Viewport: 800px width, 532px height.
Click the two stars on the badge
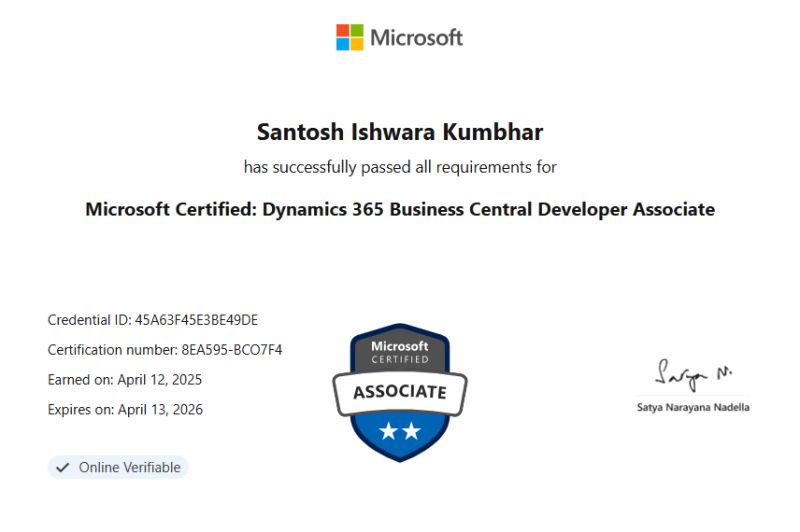point(400,431)
